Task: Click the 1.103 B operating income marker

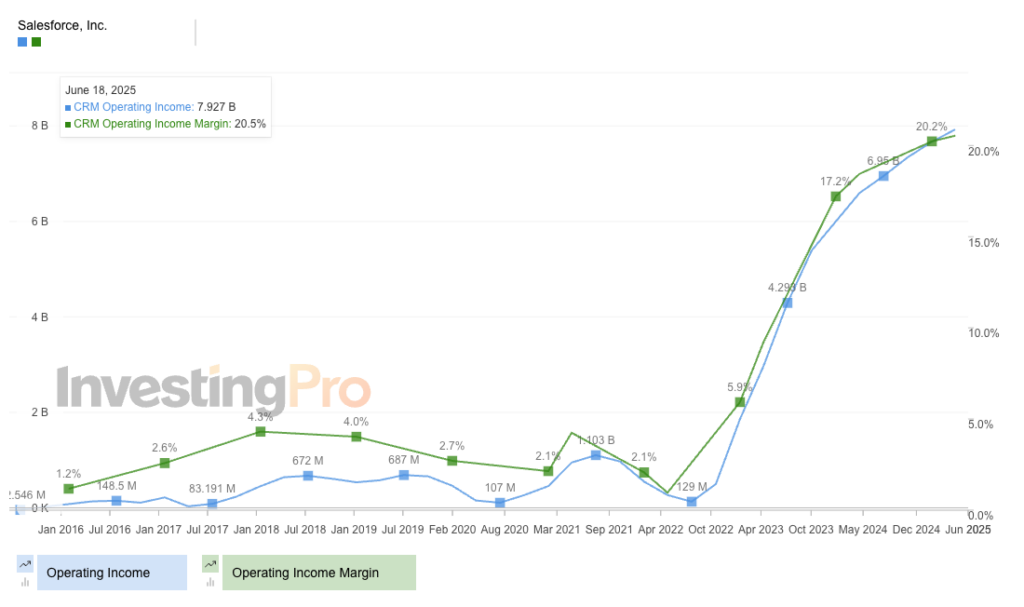Action: (596, 455)
